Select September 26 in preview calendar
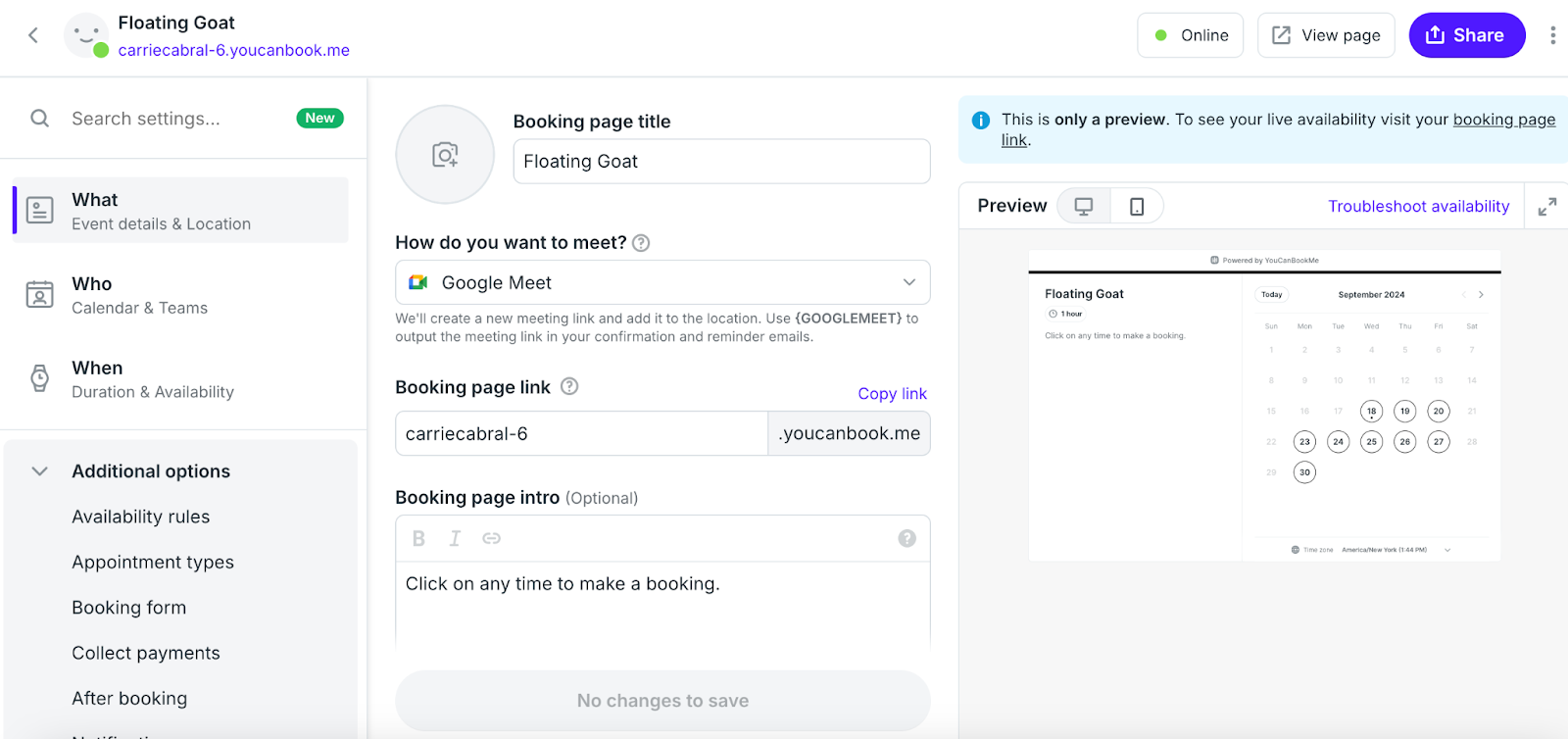The width and height of the screenshot is (1568, 739). click(1405, 442)
